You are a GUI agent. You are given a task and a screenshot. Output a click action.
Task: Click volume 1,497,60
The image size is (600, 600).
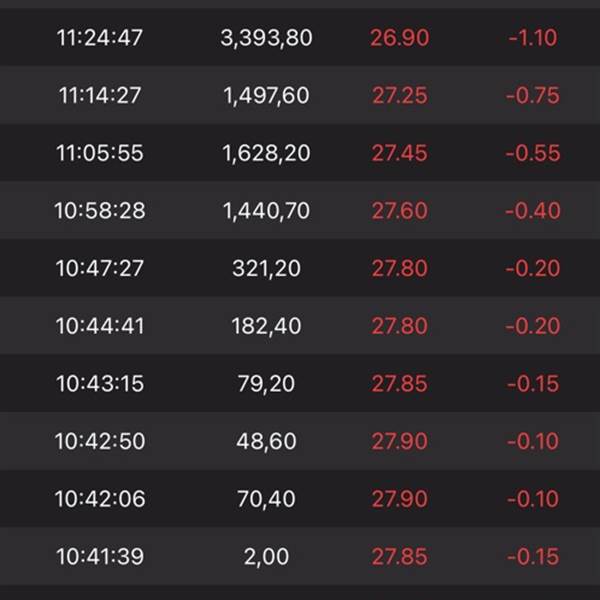point(266,96)
